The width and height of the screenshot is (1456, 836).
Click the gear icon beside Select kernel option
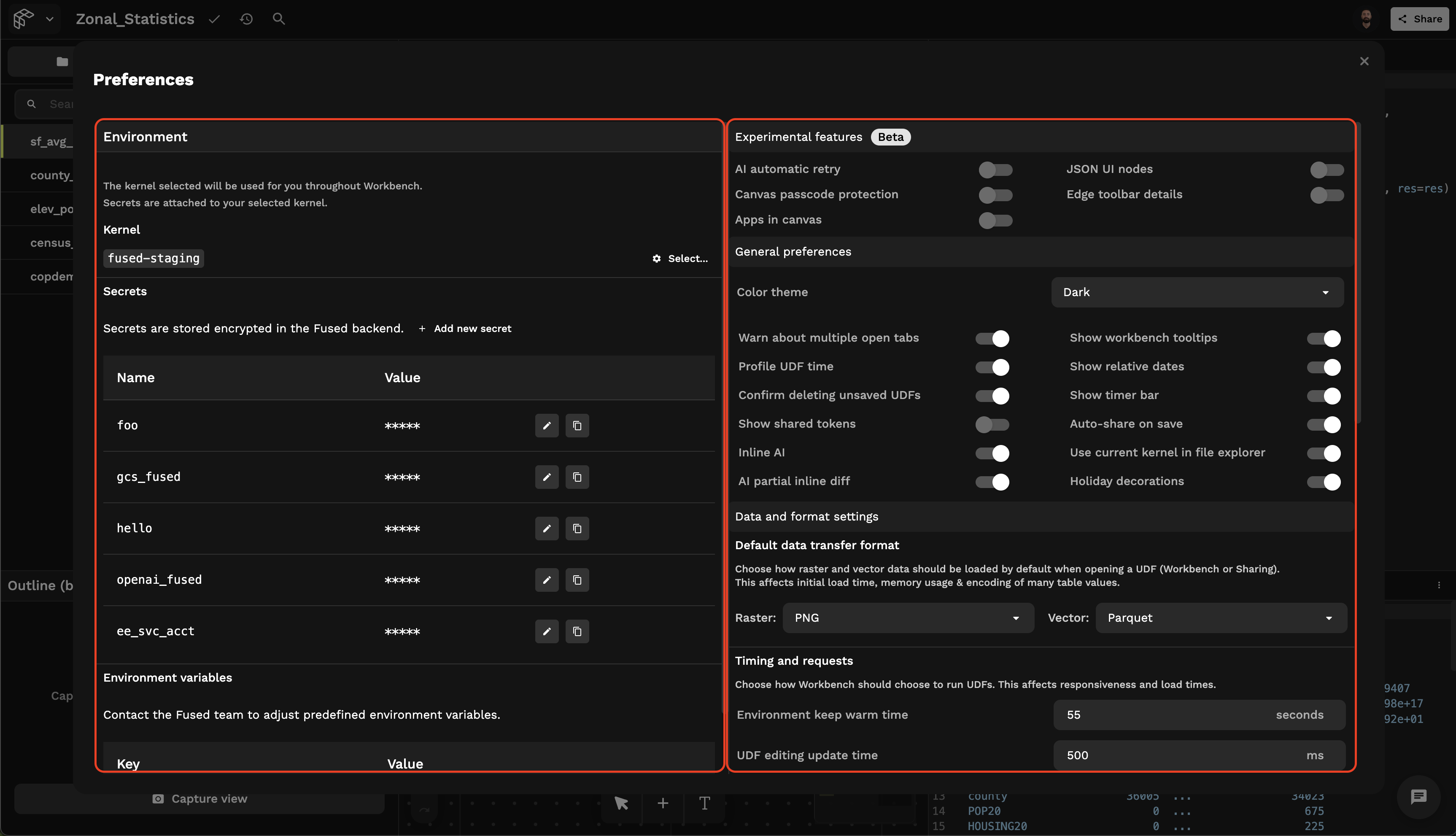[656, 259]
